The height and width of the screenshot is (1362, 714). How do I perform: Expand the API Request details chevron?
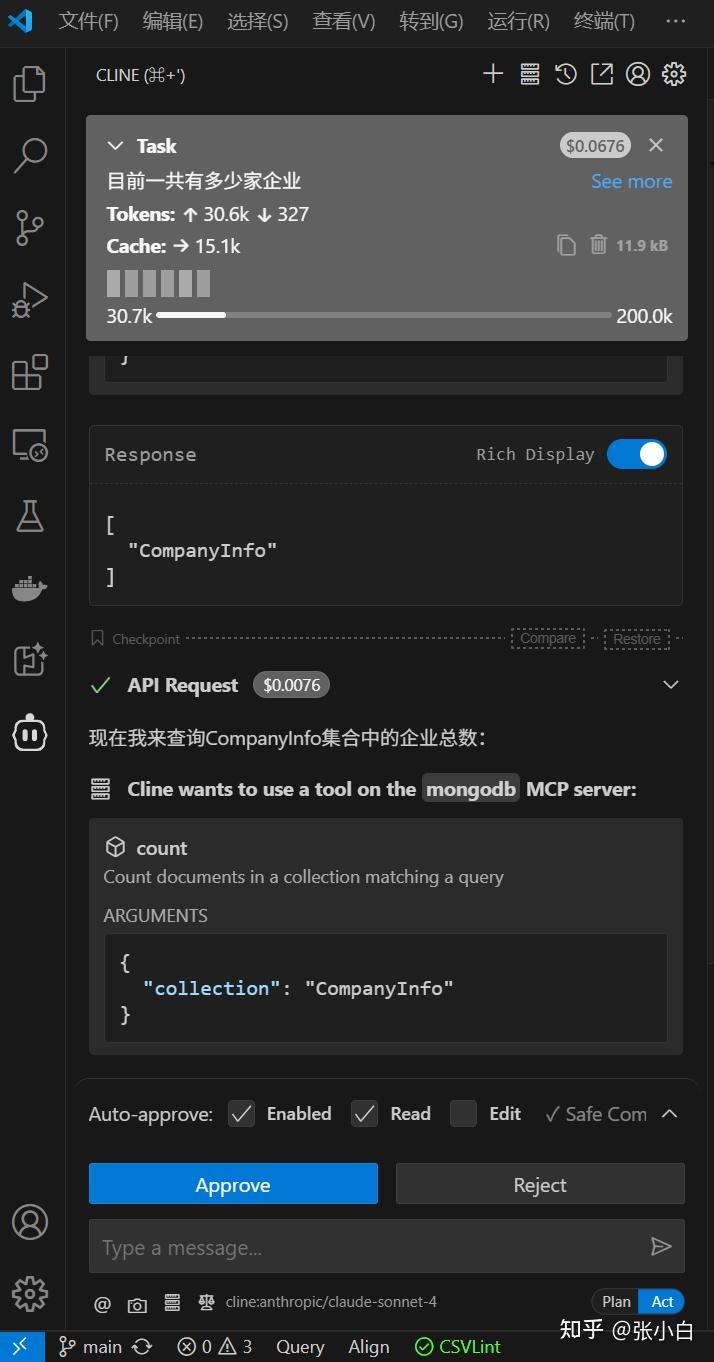(x=671, y=685)
